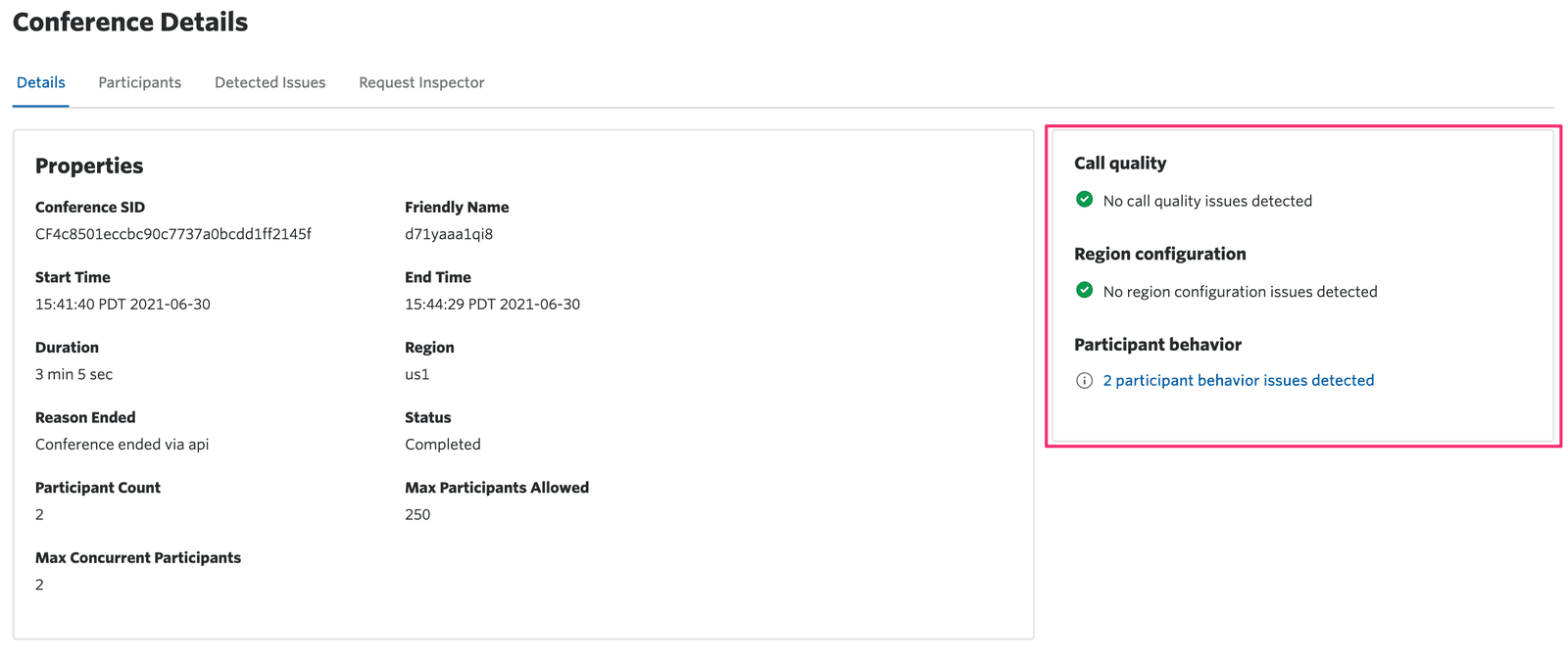Click the Conference Details page heading

(x=130, y=23)
